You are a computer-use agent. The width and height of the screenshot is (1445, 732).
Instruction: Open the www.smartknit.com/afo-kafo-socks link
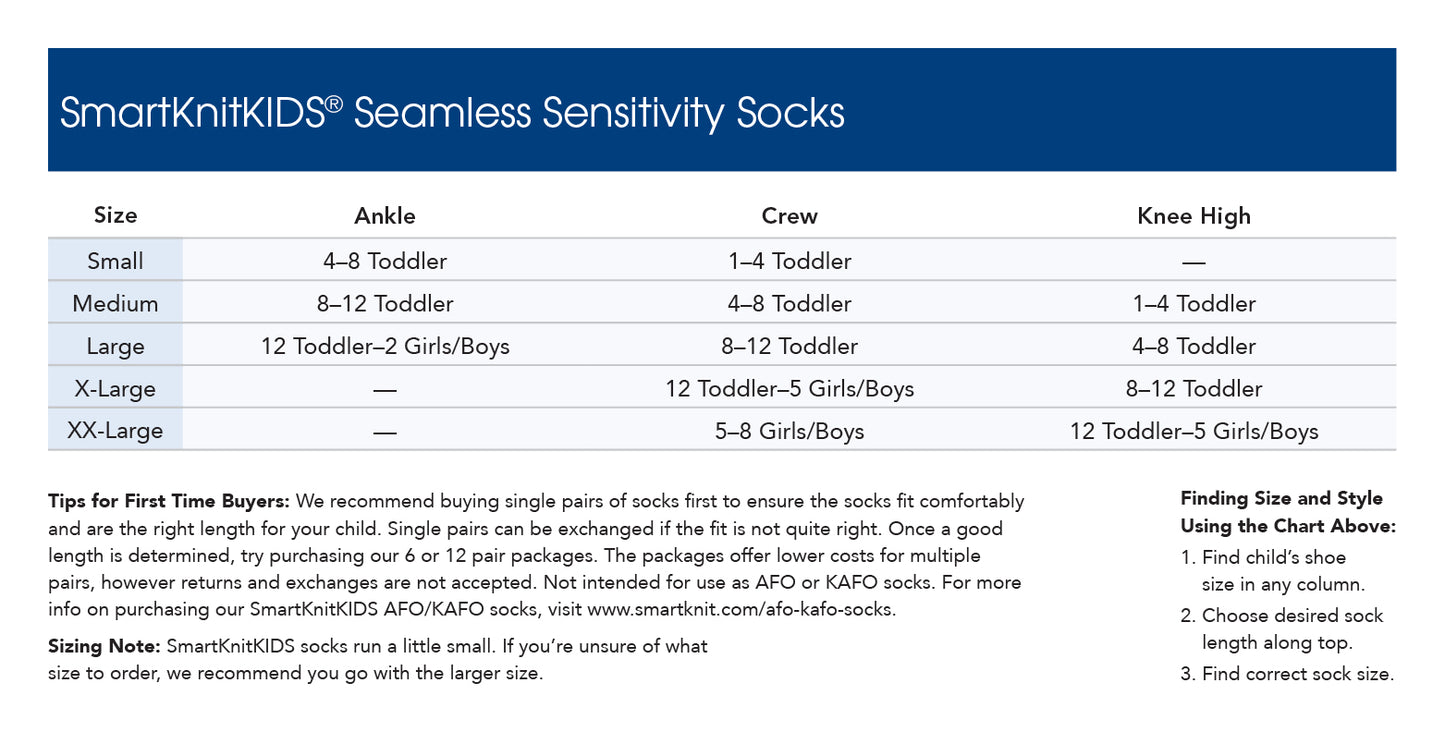tap(740, 609)
